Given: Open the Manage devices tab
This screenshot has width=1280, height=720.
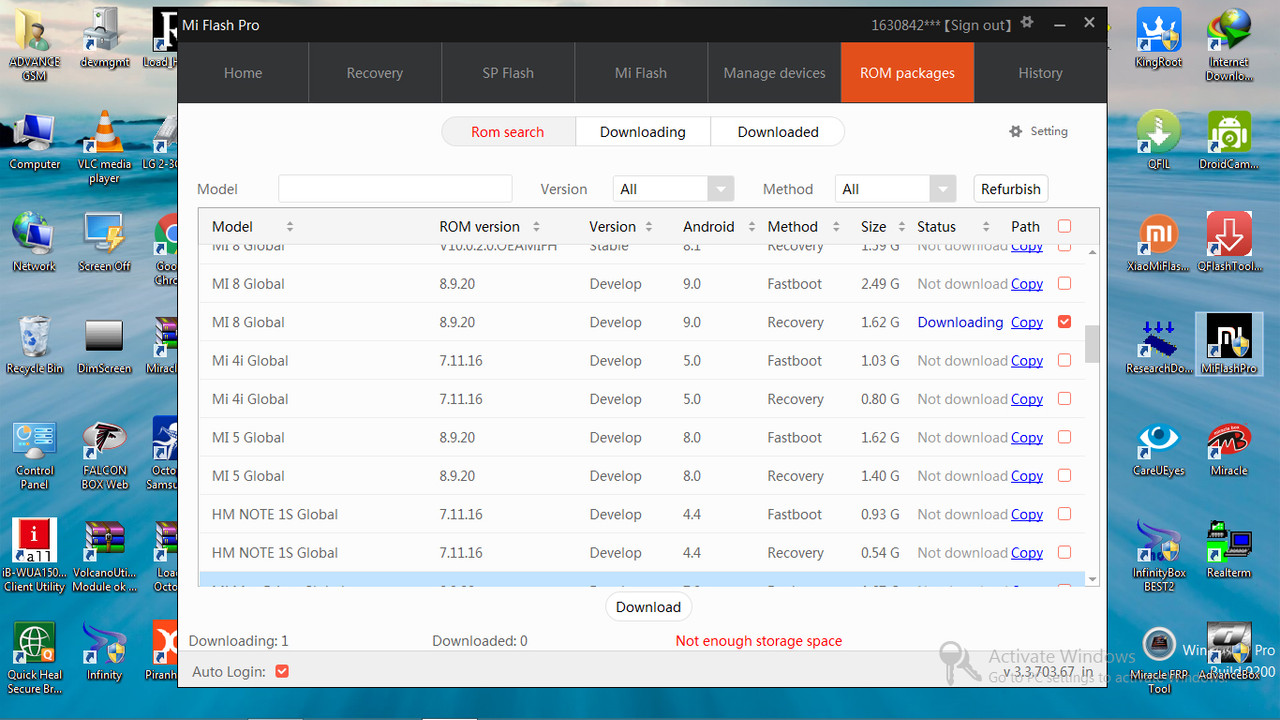Looking at the screenshot, I should coord(774,73).
